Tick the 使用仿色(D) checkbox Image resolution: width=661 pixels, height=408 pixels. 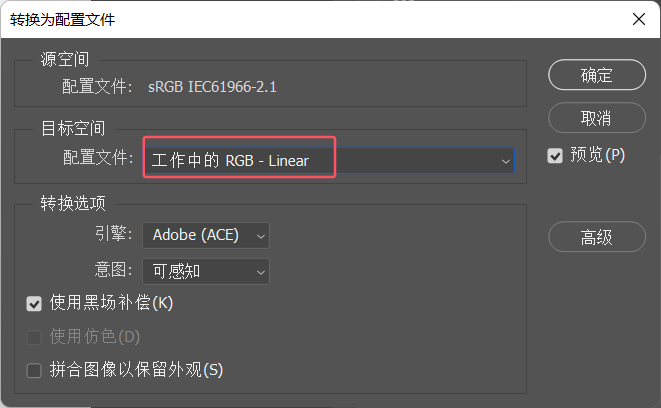coord(35,336)
